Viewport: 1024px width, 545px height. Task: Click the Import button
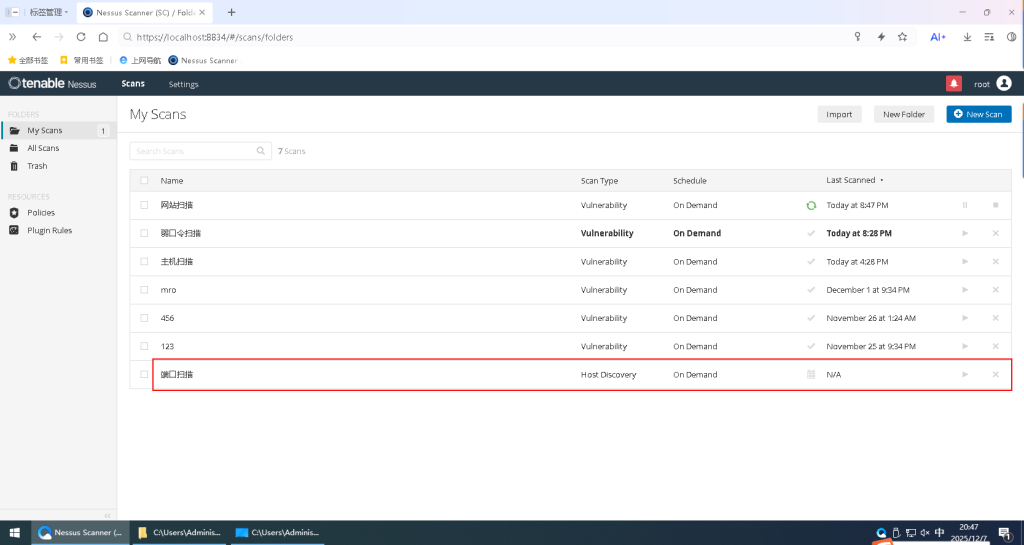point(839,114)
